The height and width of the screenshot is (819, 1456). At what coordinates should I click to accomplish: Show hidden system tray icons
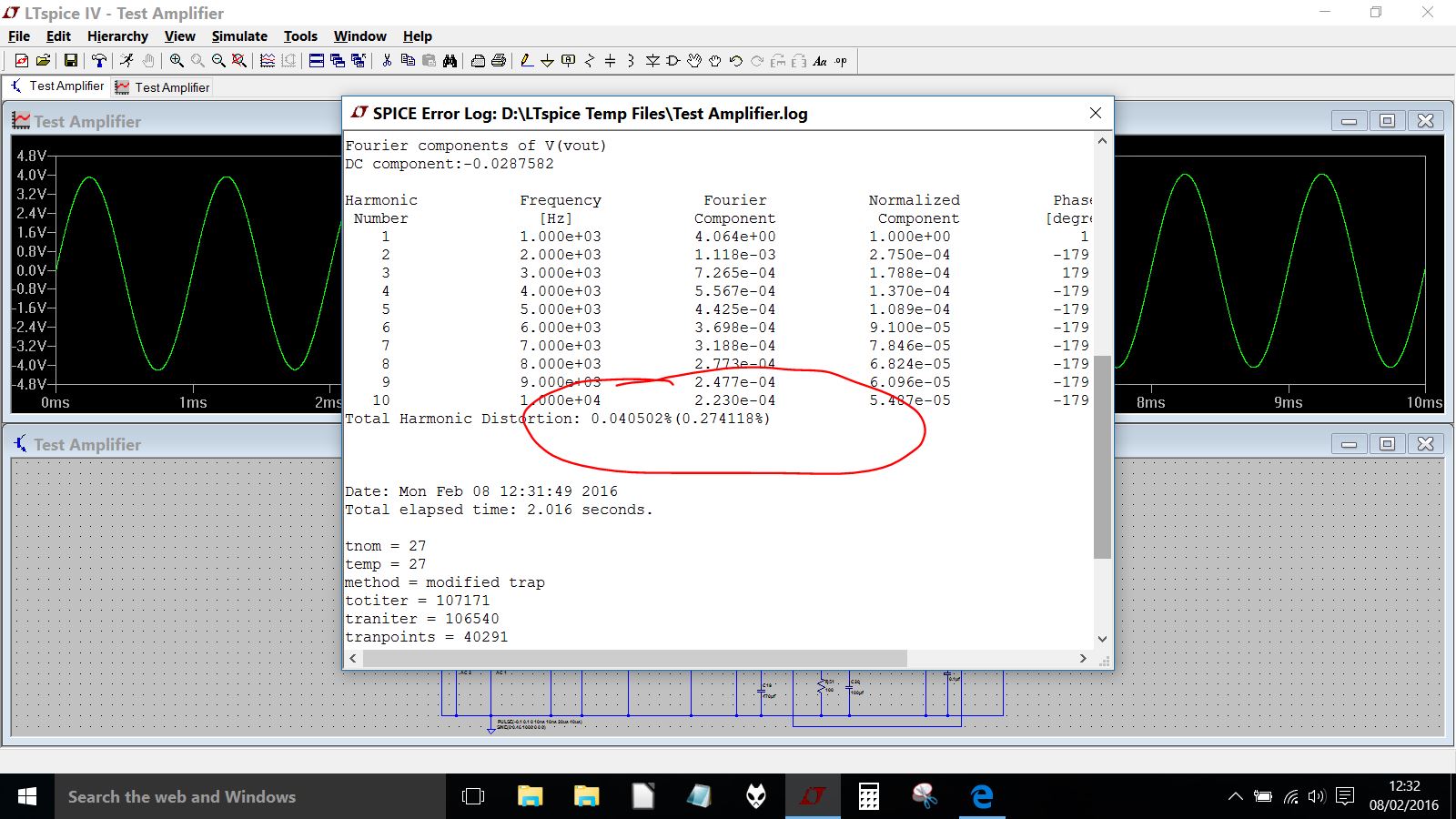(x=1235, y=796)
